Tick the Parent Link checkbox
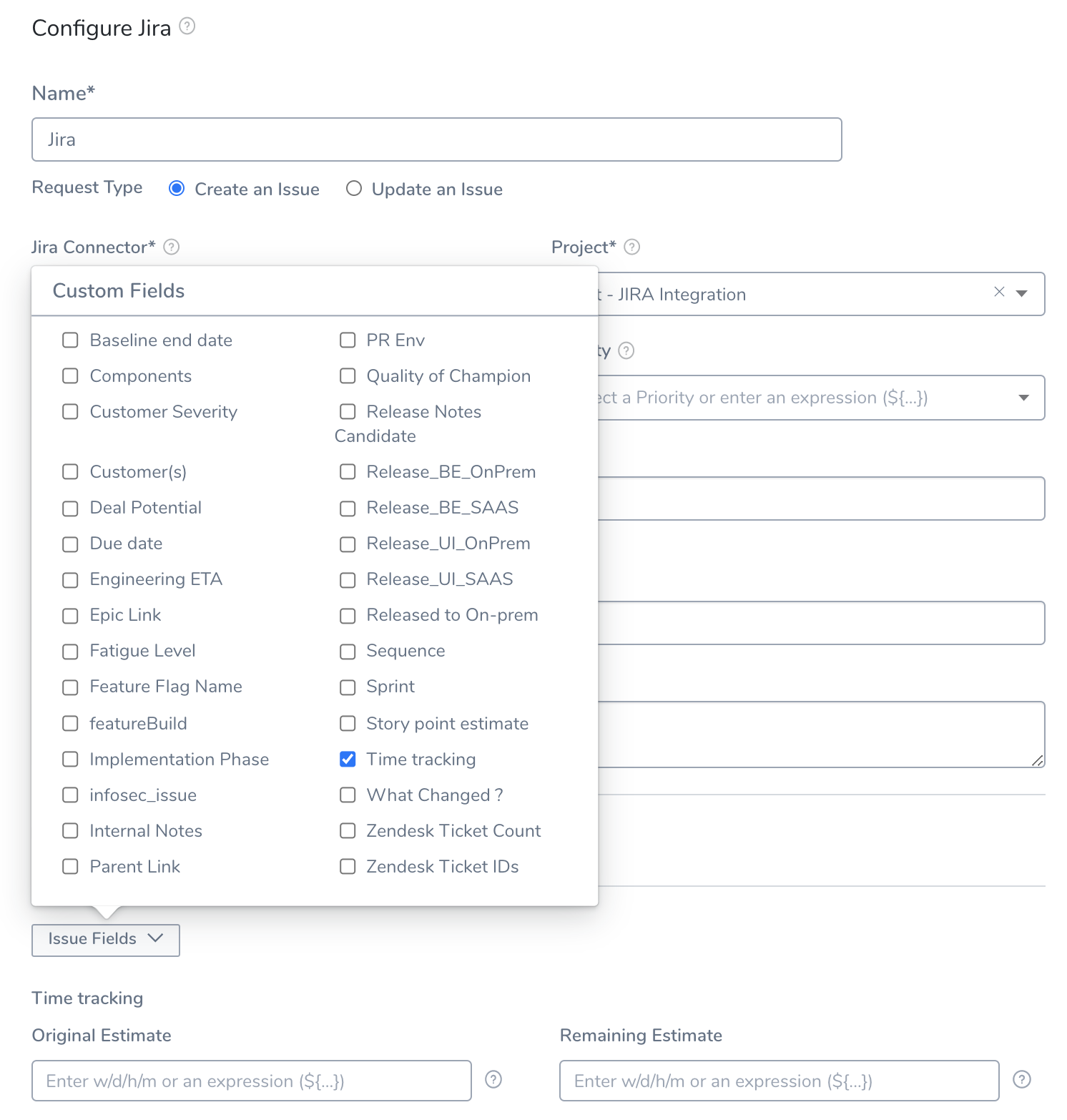Viewport: 1067px width, 1120px height. pos(70,866)
